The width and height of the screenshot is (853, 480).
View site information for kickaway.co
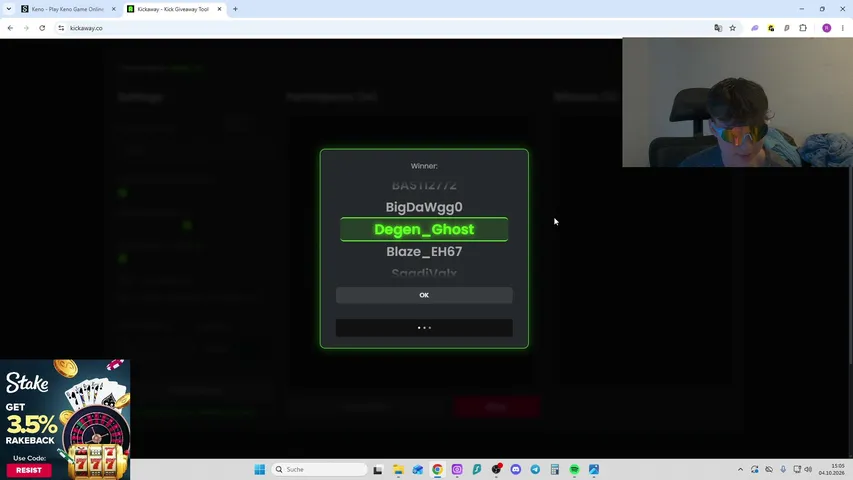coord(61,28)
